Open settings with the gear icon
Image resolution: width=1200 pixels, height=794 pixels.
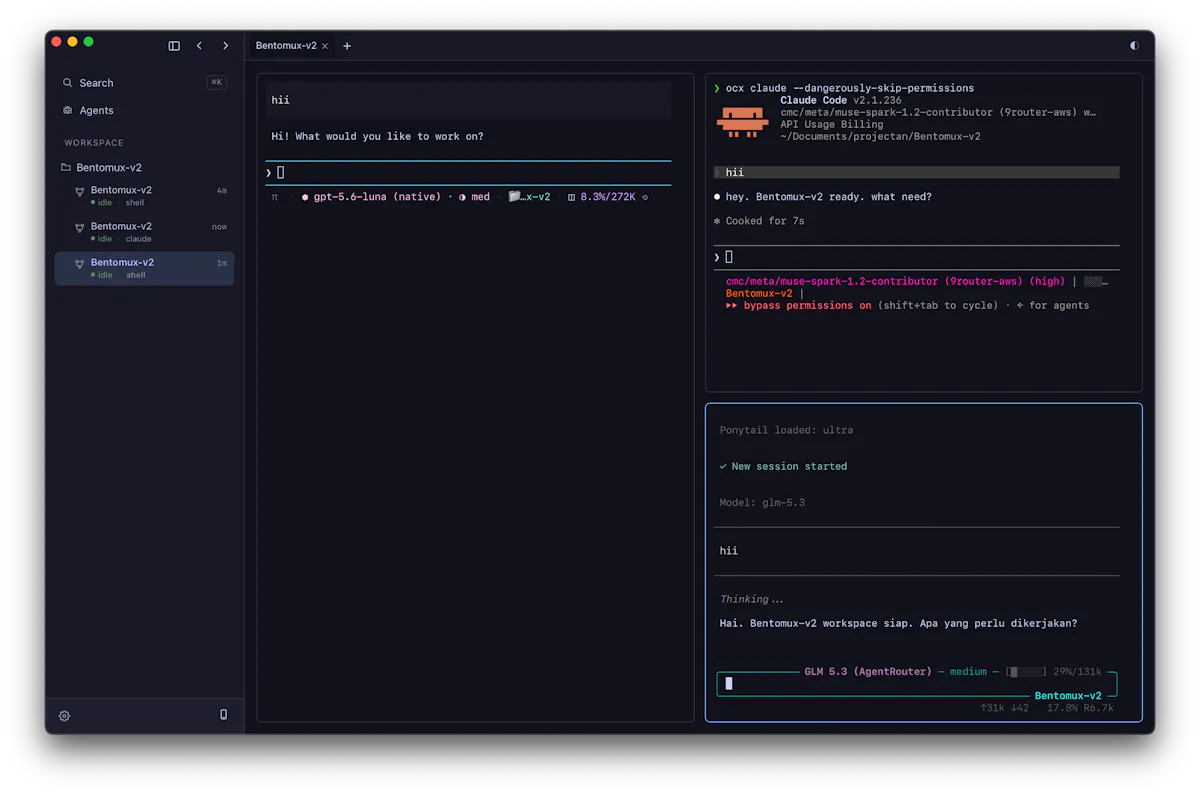65,716
